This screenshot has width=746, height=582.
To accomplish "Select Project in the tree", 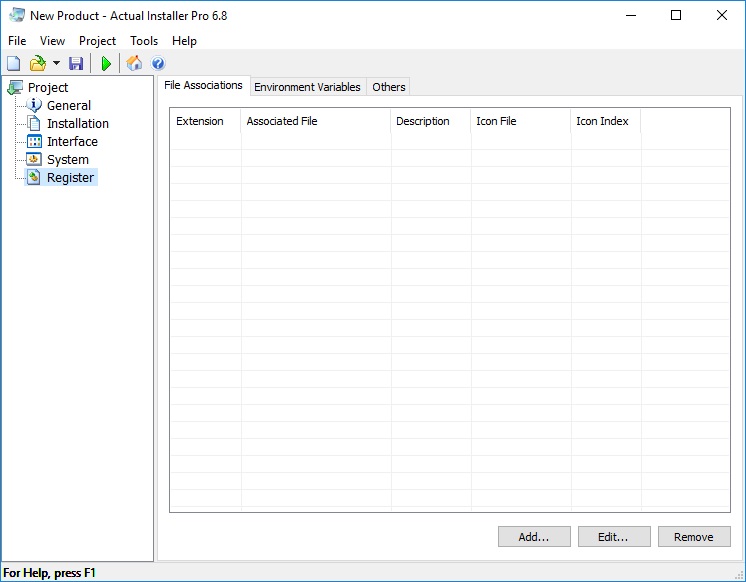I will tap(48, 88).
